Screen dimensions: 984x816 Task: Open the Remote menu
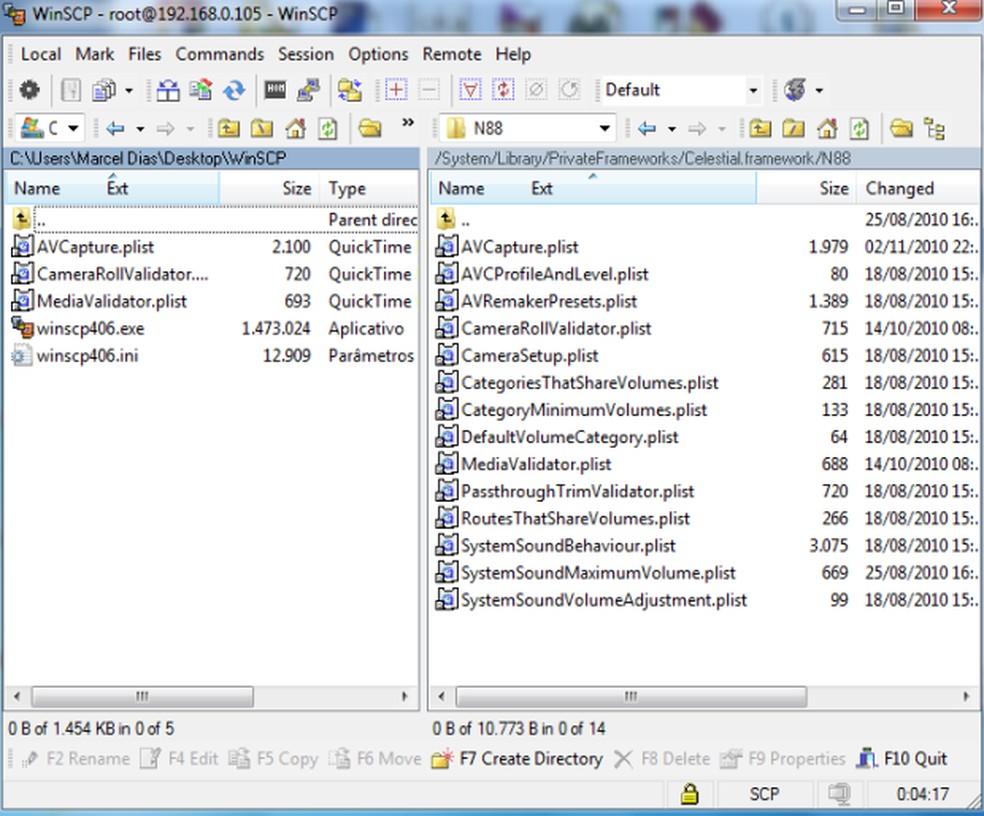[452, 54]
